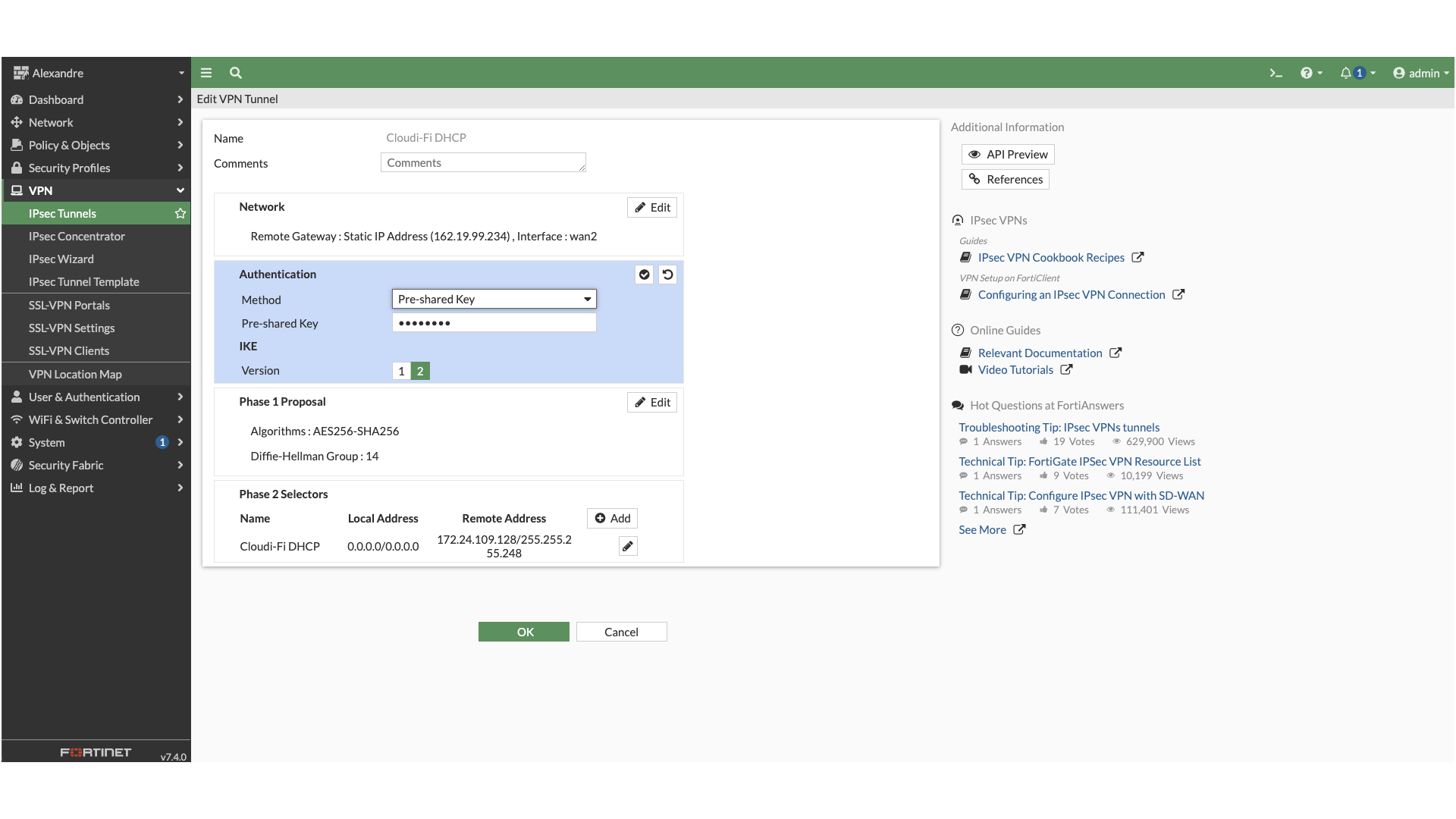Open the CLI console icon

point(1276,74)
